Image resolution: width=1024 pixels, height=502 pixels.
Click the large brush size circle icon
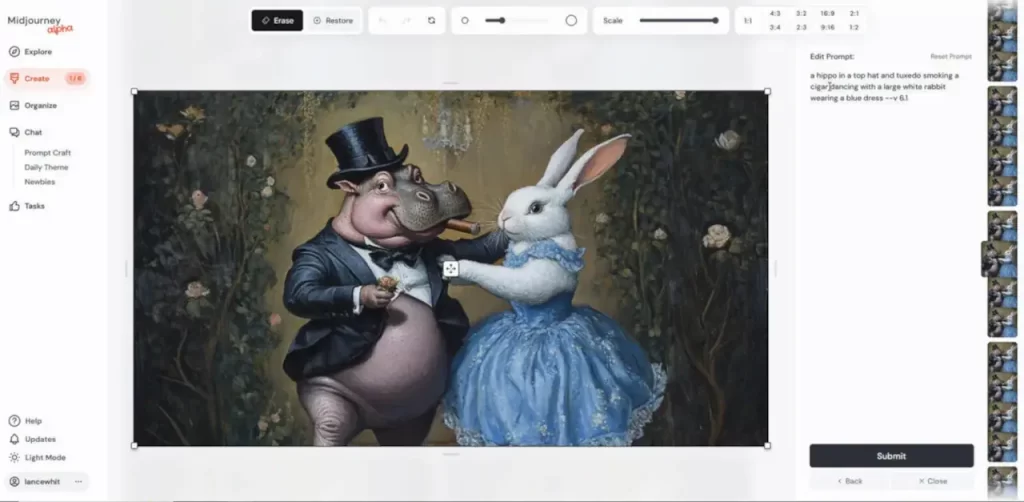click(571, 20)
